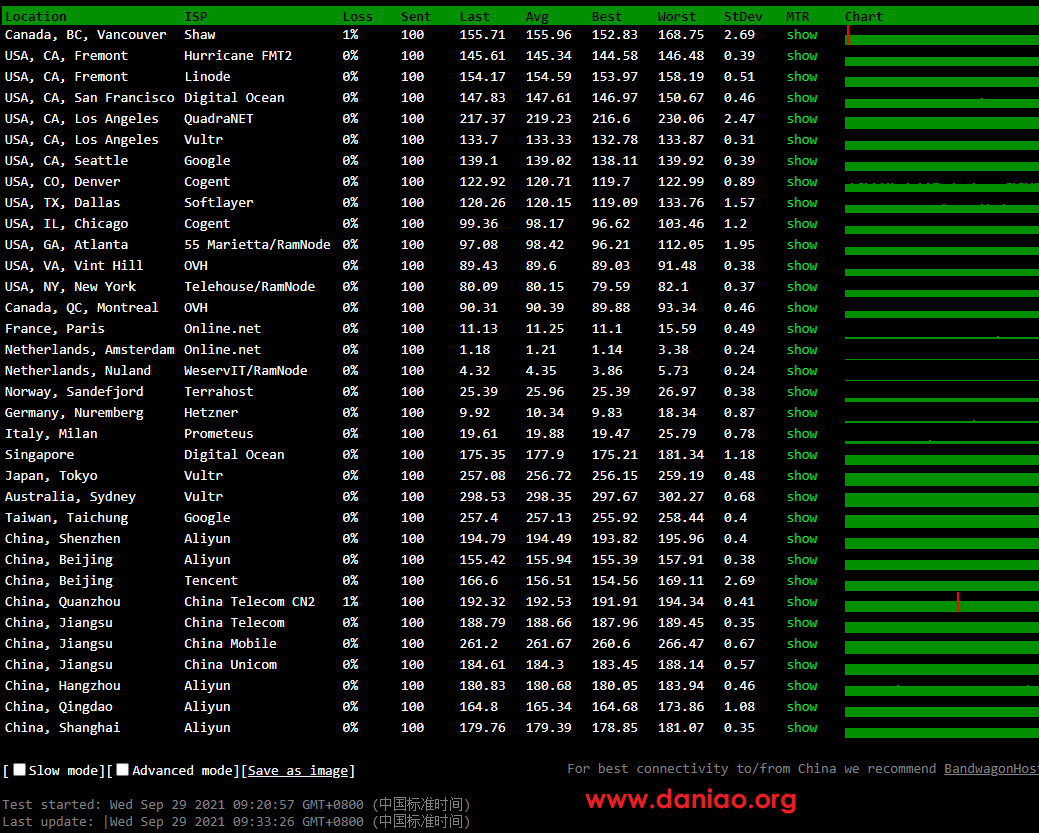Show MTR for Qingdao Aliyun row

pyautogui.click(x=802, y=707)
